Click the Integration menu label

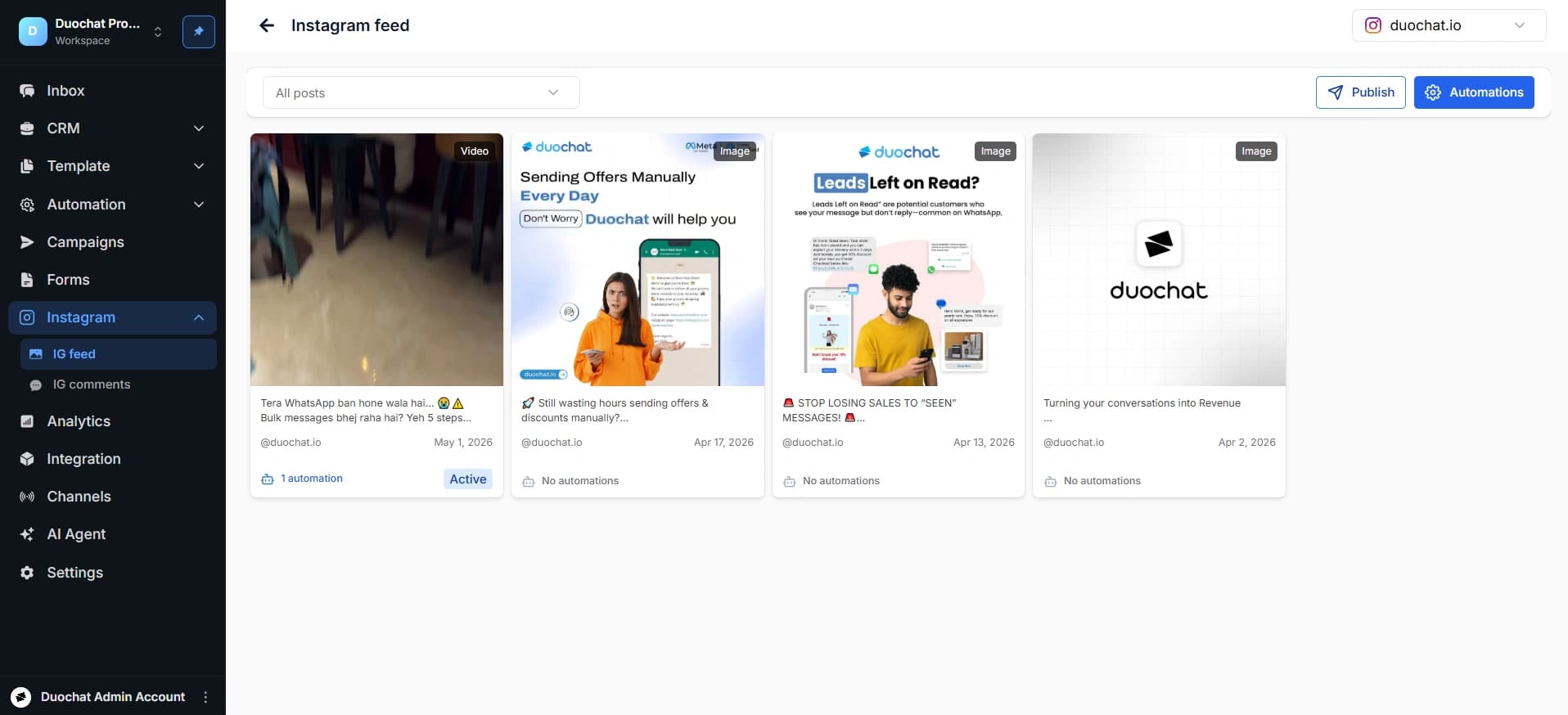pyautogui.click(x=83, y=459)
